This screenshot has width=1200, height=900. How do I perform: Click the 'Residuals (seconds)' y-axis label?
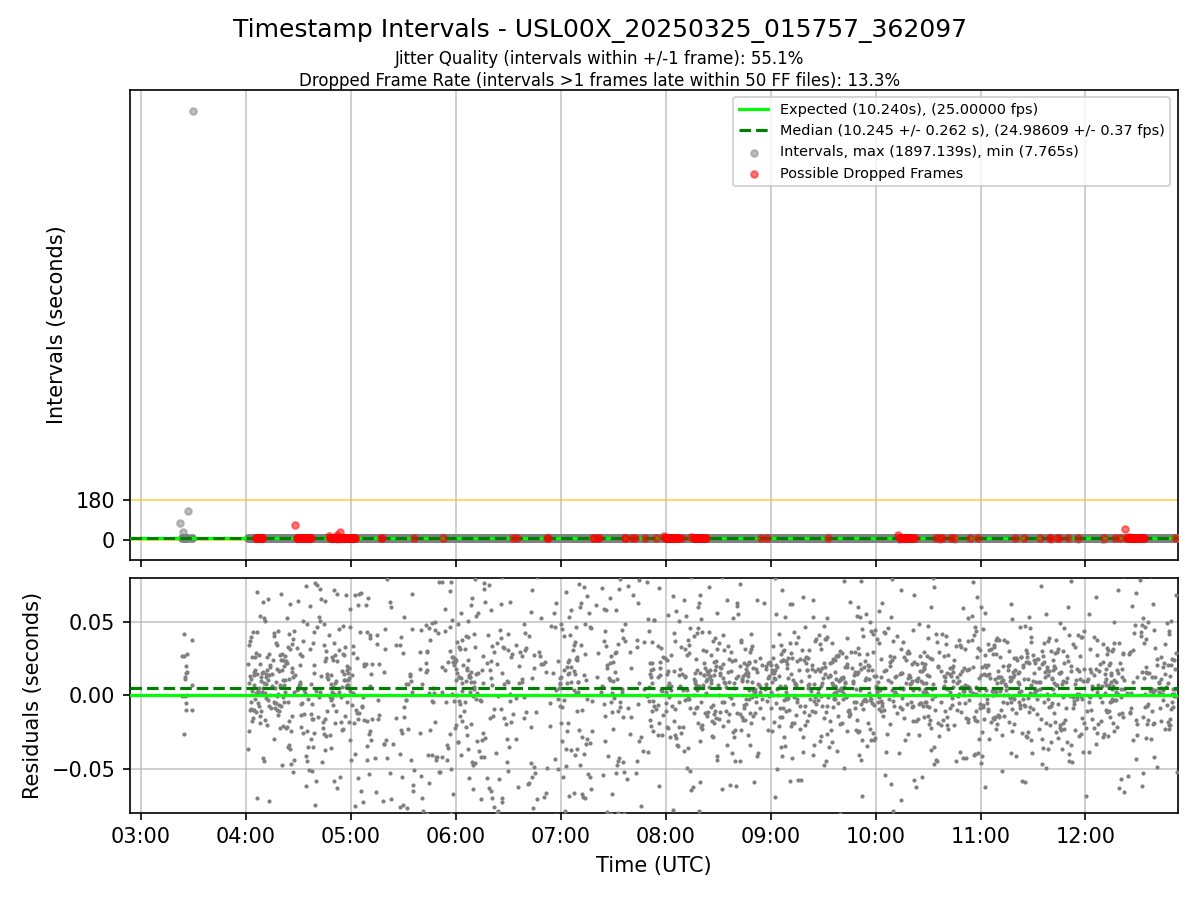click(x=32, y=696)
